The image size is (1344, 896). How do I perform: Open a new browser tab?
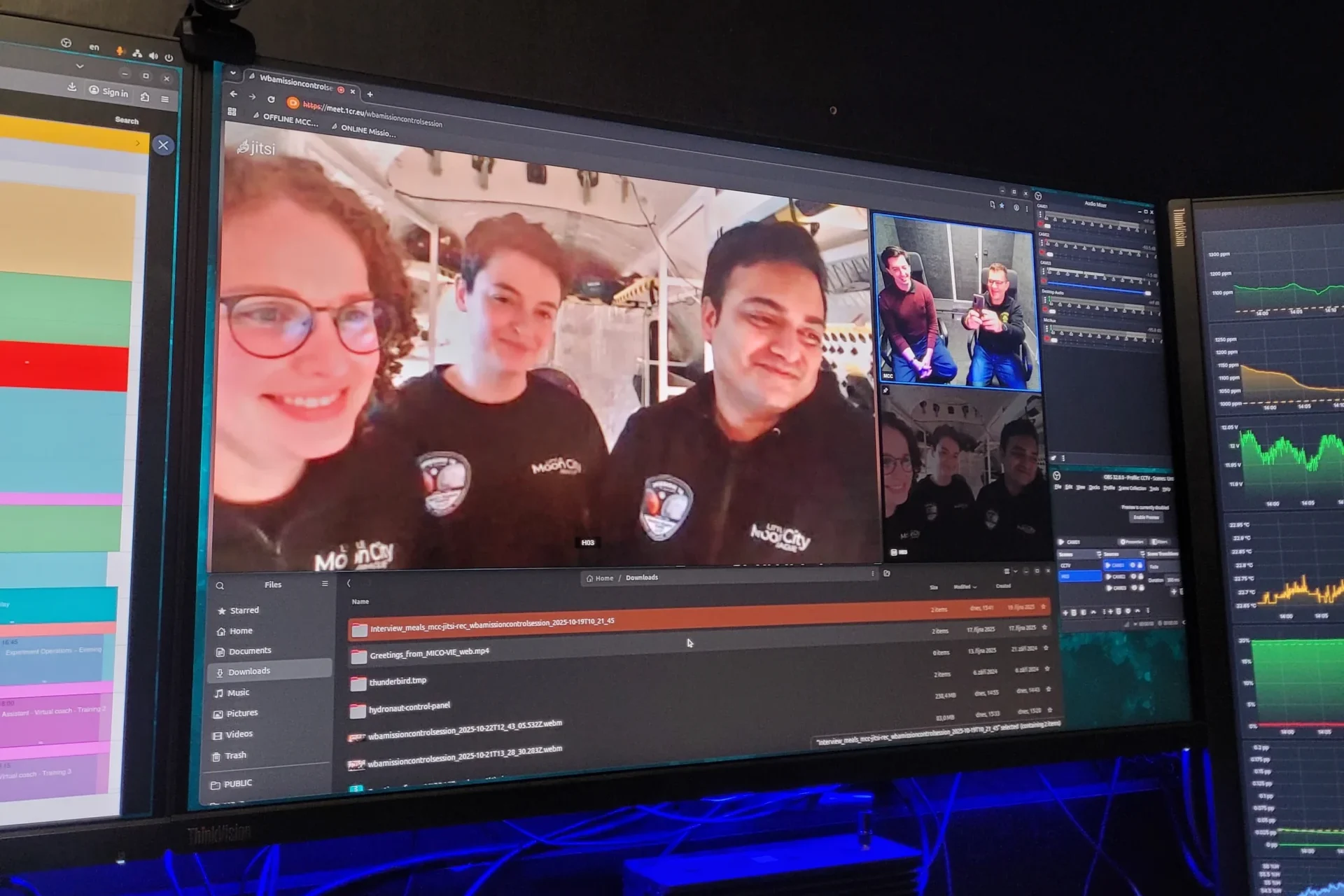[x=370, y=94]
